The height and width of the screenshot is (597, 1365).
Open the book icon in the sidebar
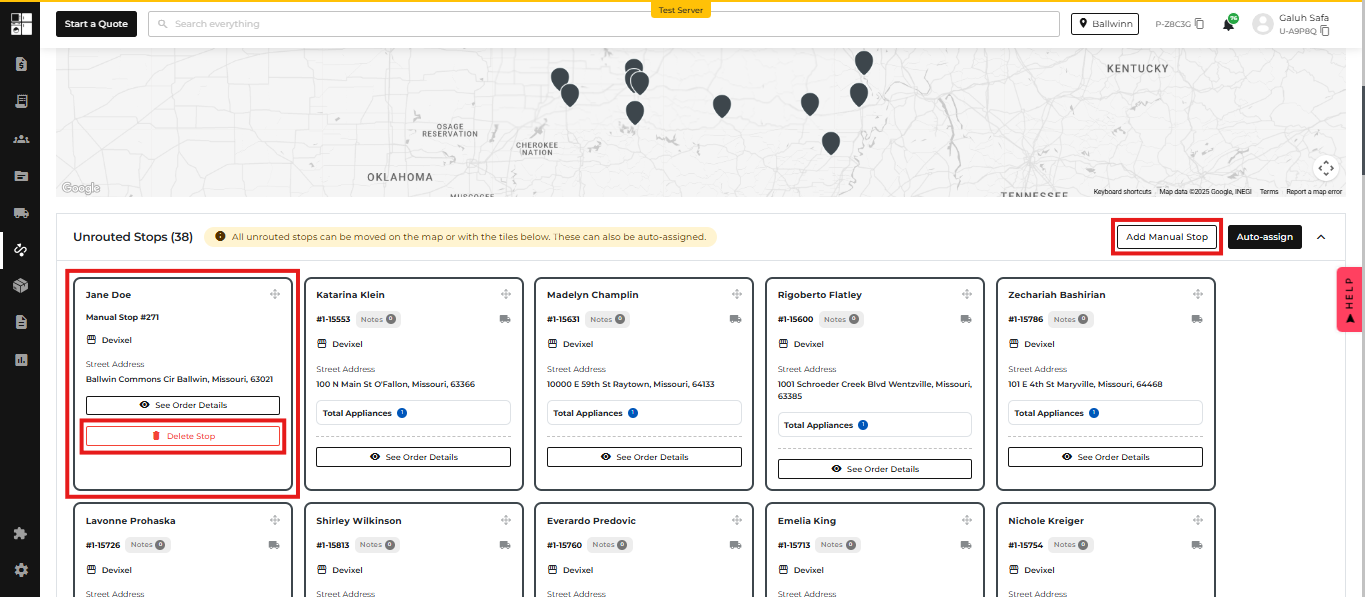pyautogui.click(x=21, y=101)
